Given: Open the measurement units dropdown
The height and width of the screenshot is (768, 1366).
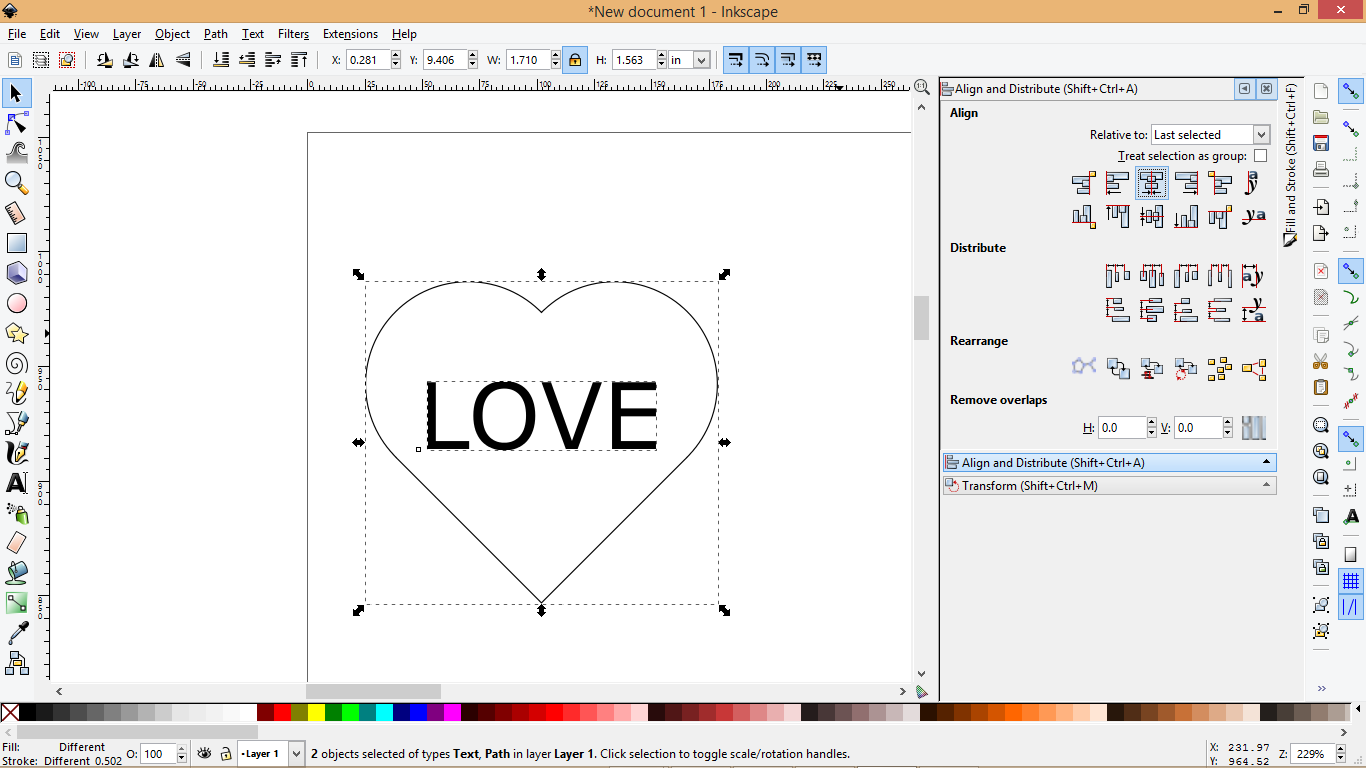Looking at the screenshot, I should (x=688, y=60).
